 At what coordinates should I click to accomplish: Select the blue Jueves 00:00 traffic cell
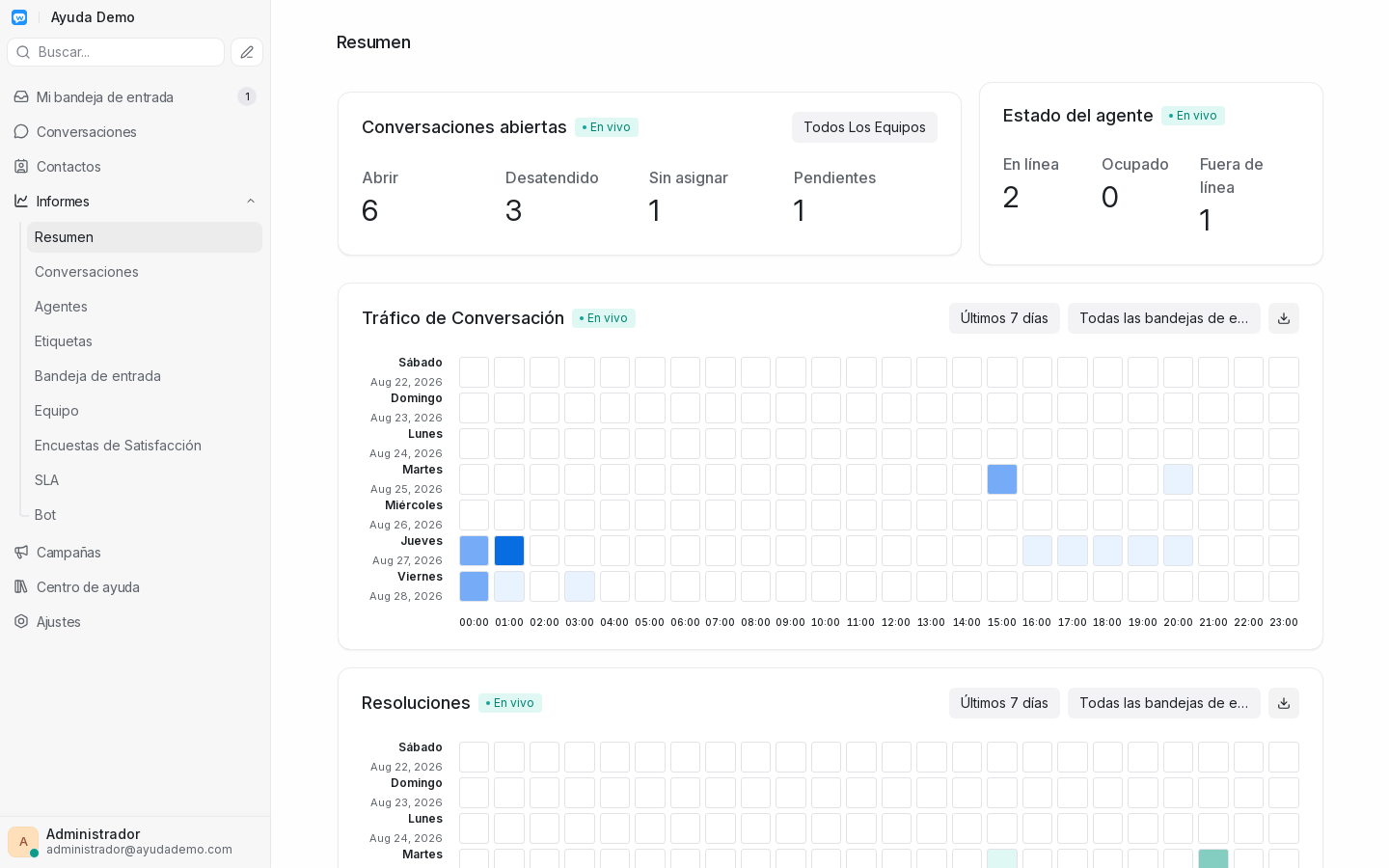click(474, 551)
